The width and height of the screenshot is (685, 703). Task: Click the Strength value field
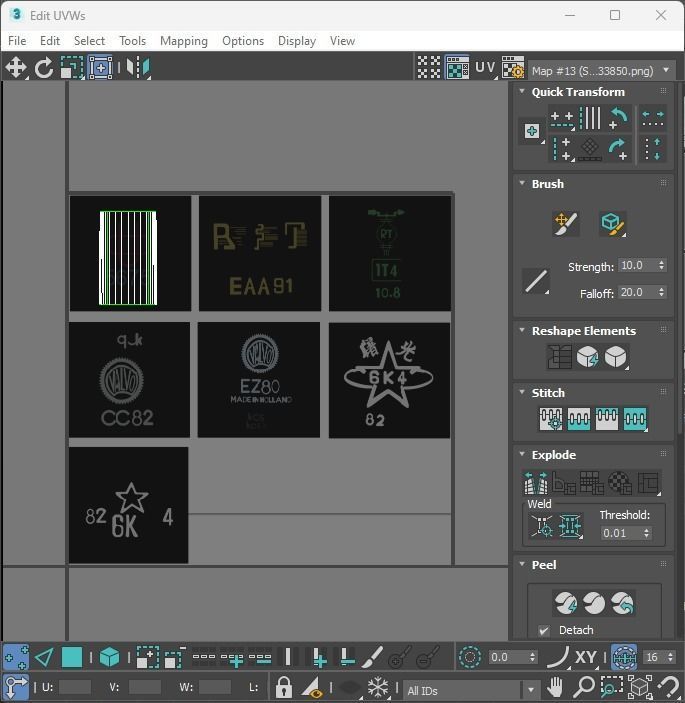[x=637, y=265]
